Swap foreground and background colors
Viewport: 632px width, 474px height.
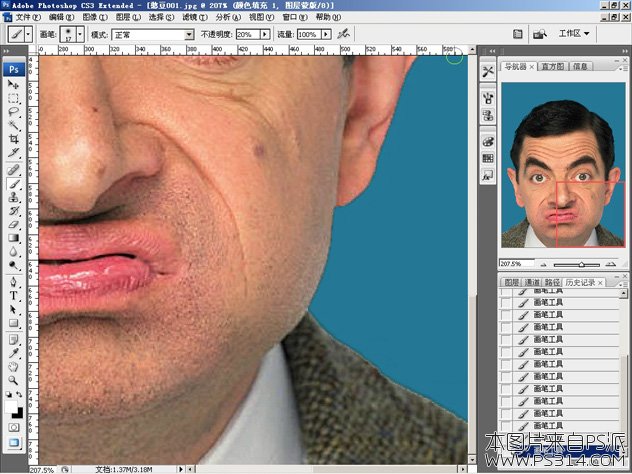pos(19,395)
